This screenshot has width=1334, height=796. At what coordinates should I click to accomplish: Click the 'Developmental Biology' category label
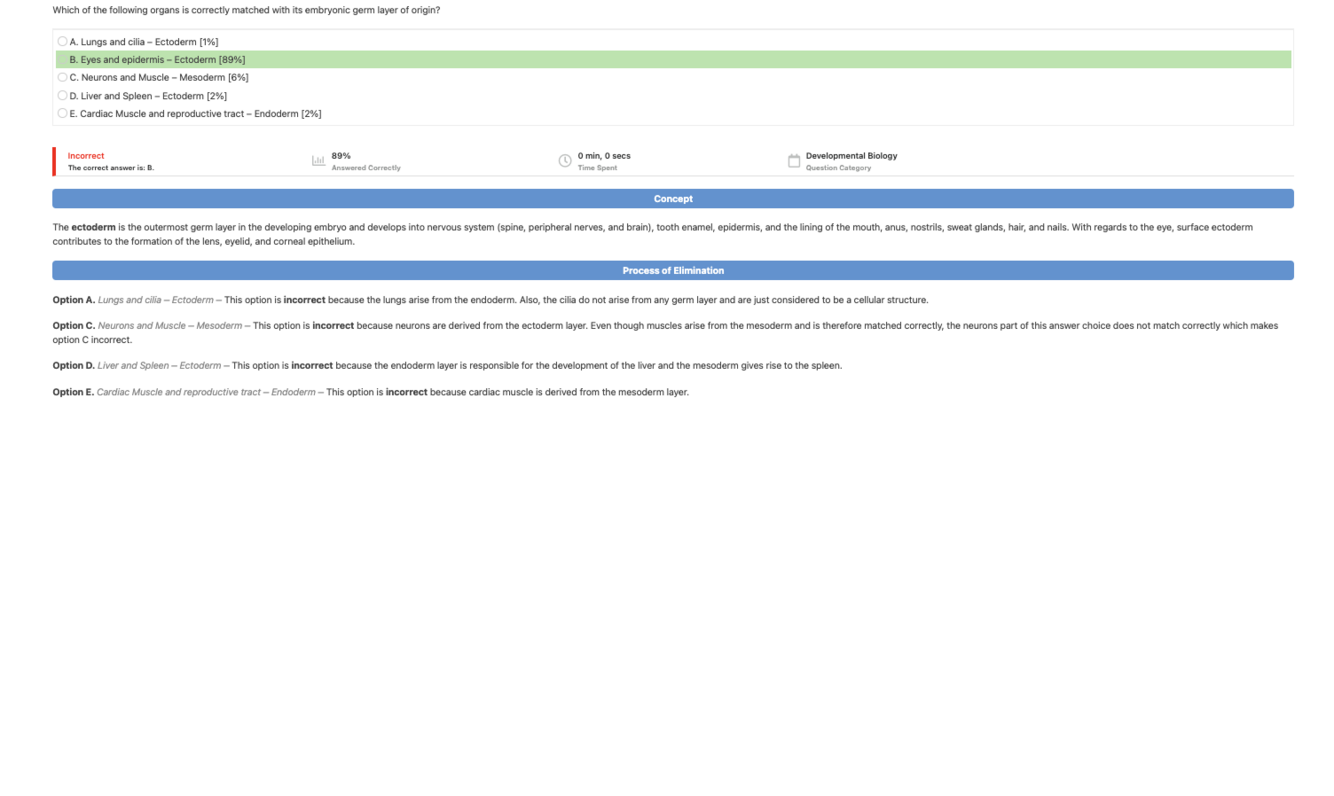click(851, 156)
